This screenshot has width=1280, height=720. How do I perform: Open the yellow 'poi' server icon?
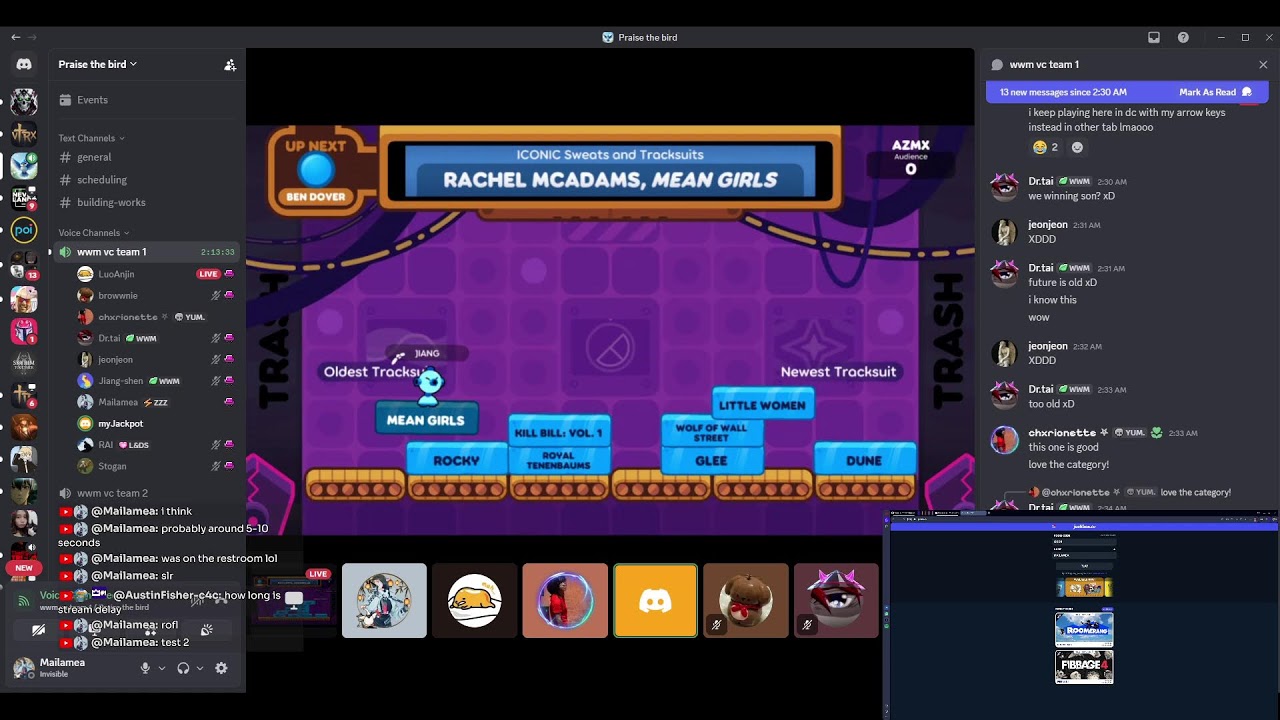click(24, 230)
